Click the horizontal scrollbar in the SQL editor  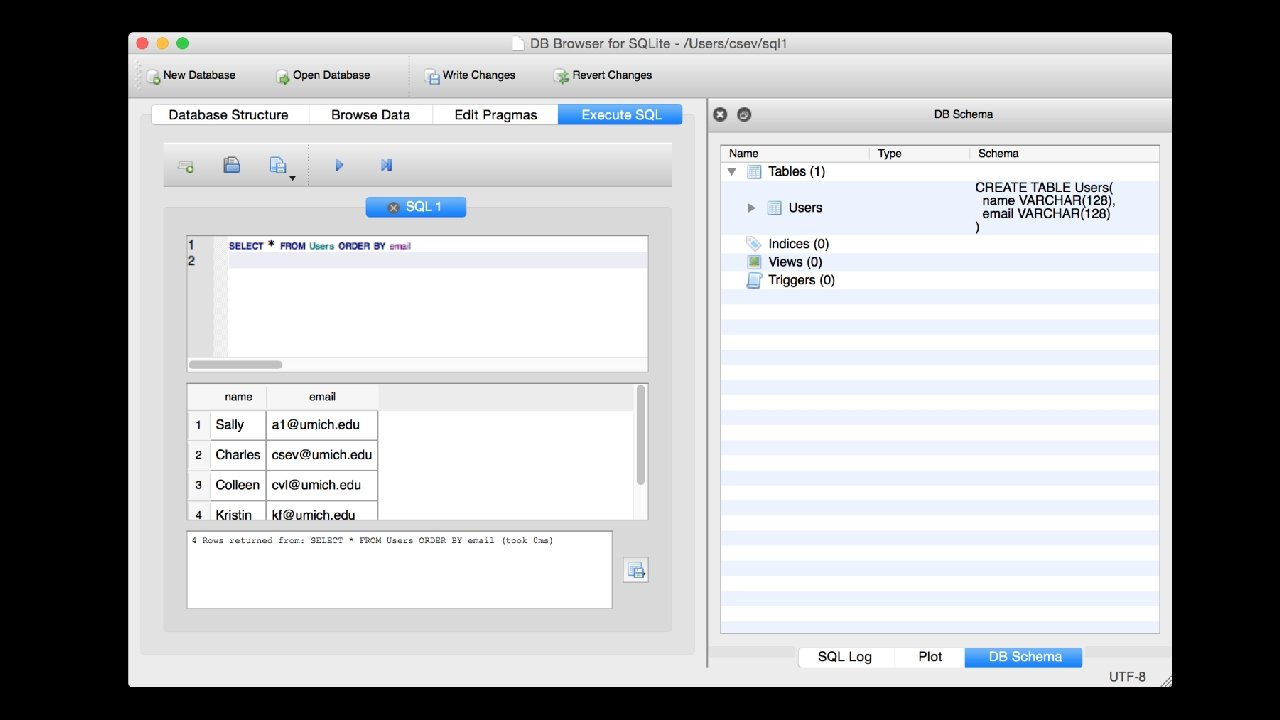point(235,365)
